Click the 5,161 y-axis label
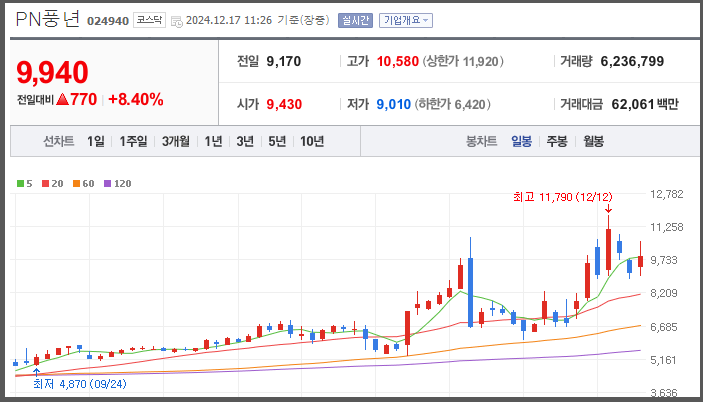The image size is (703, 402). 664,360
